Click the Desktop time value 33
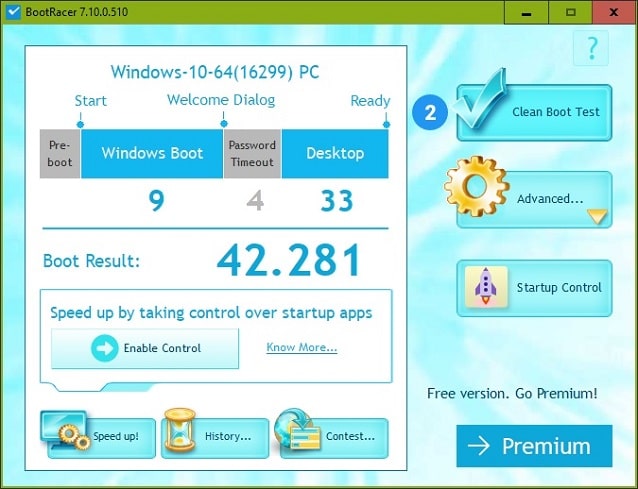The width and height of the screenshot is (638, 489). click(x=336, y=200)
